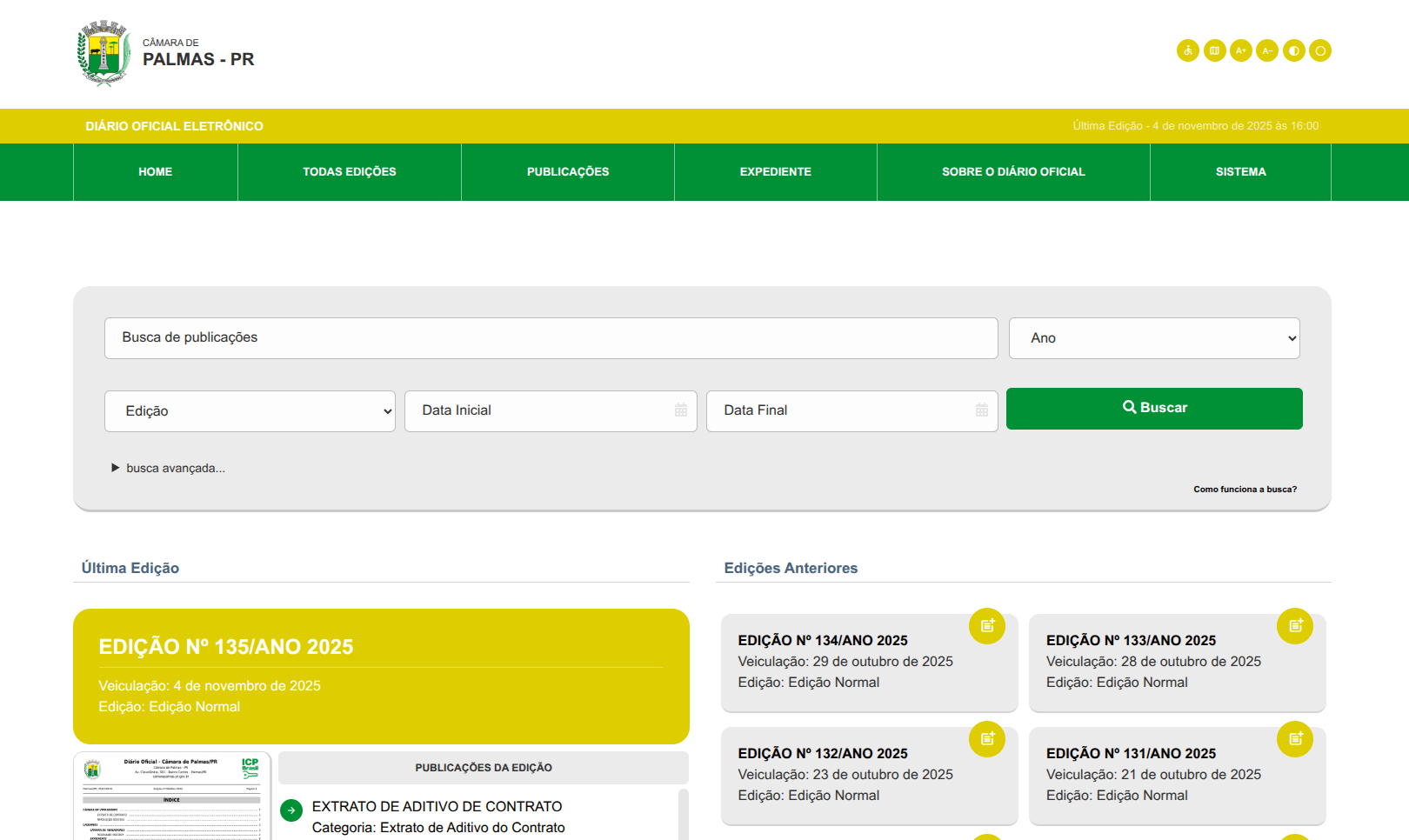
Task: Click 'Veiculação: 4 de novembro de 2025'
Action: click(210, 686)
